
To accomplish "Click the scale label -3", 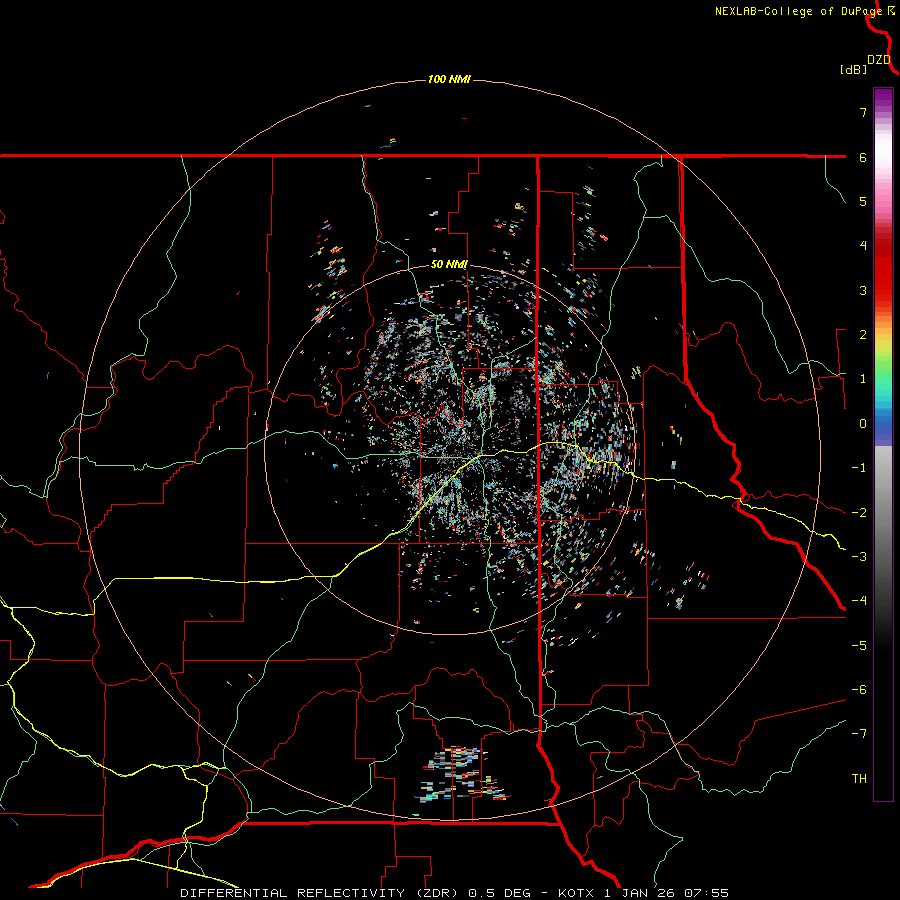I will pyautogui.click(x=859, y=557).
